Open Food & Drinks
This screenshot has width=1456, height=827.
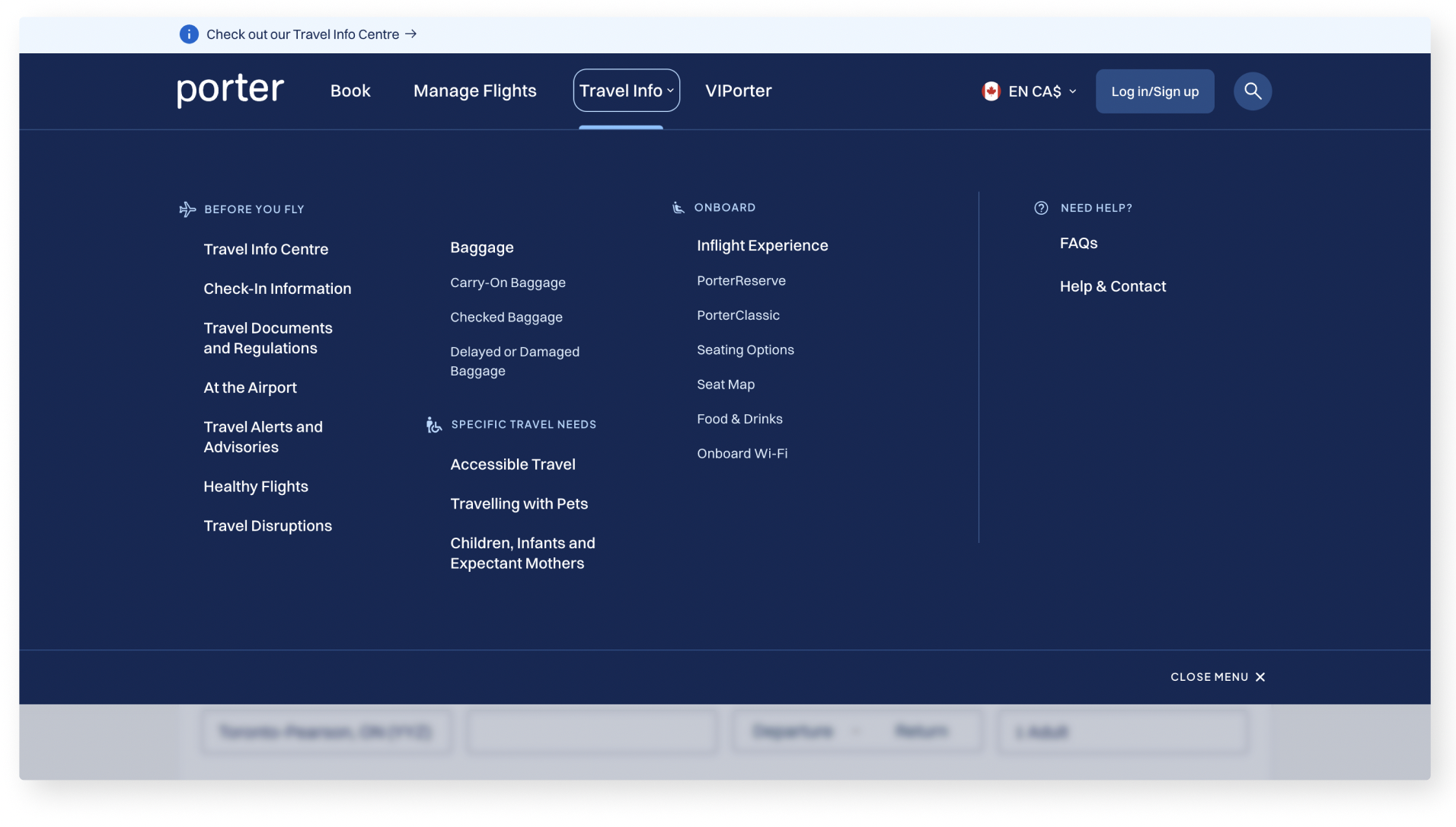click(739, 419)
